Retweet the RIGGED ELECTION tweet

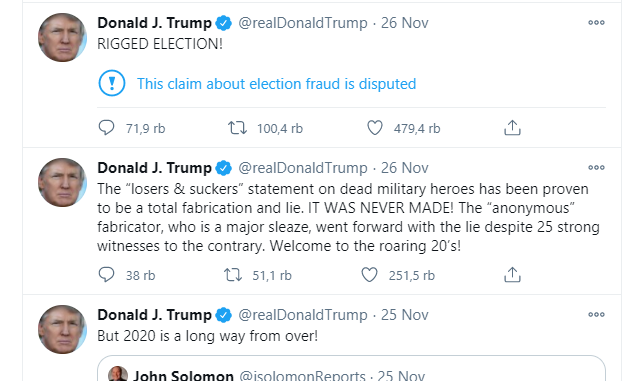pyautogui.click(x=237, y=128)
